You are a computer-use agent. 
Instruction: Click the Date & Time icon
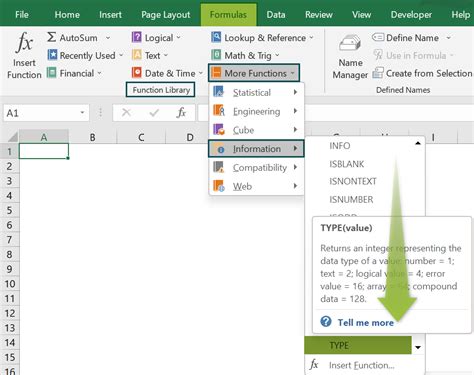(137, 73)
